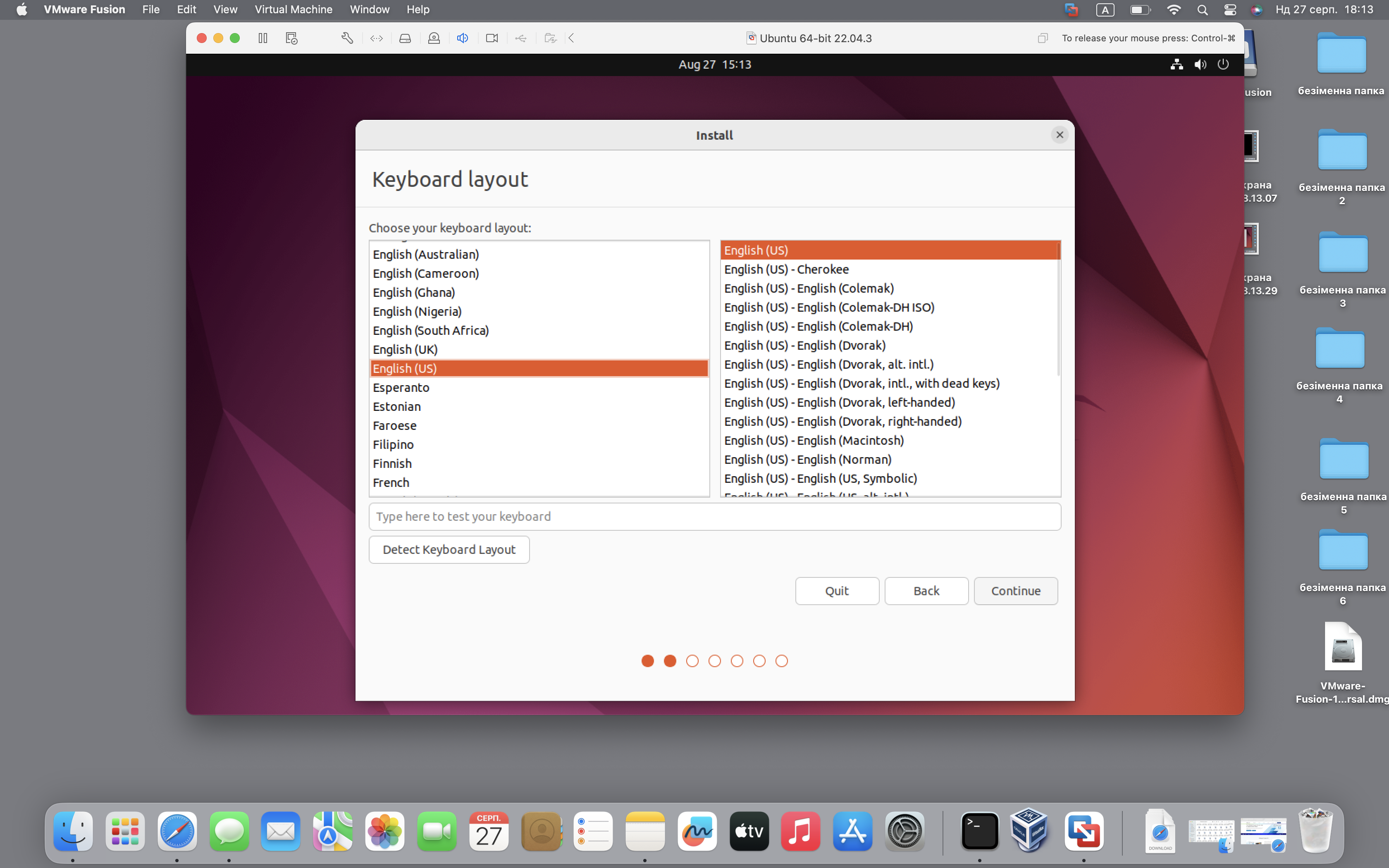Click the USB device icon in the VMware toolbar
This screenshot has width=1389, height=868.
(x=520, y=38)
